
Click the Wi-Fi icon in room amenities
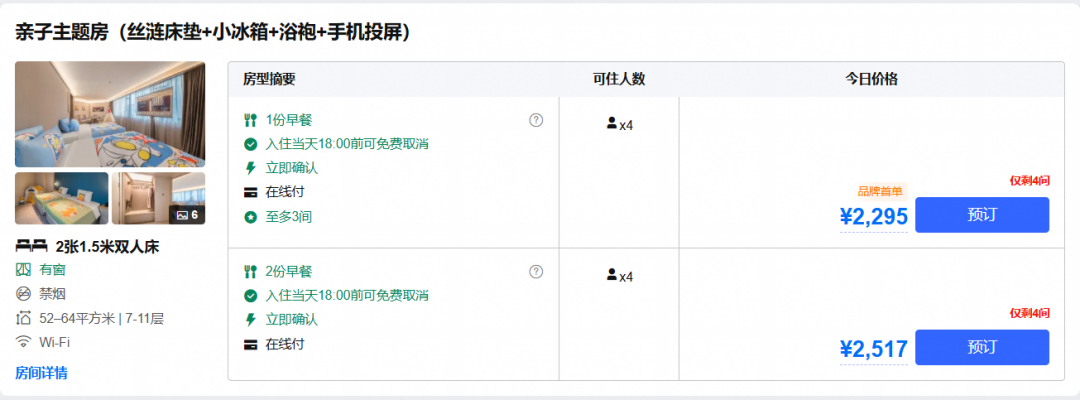(24, 342)
